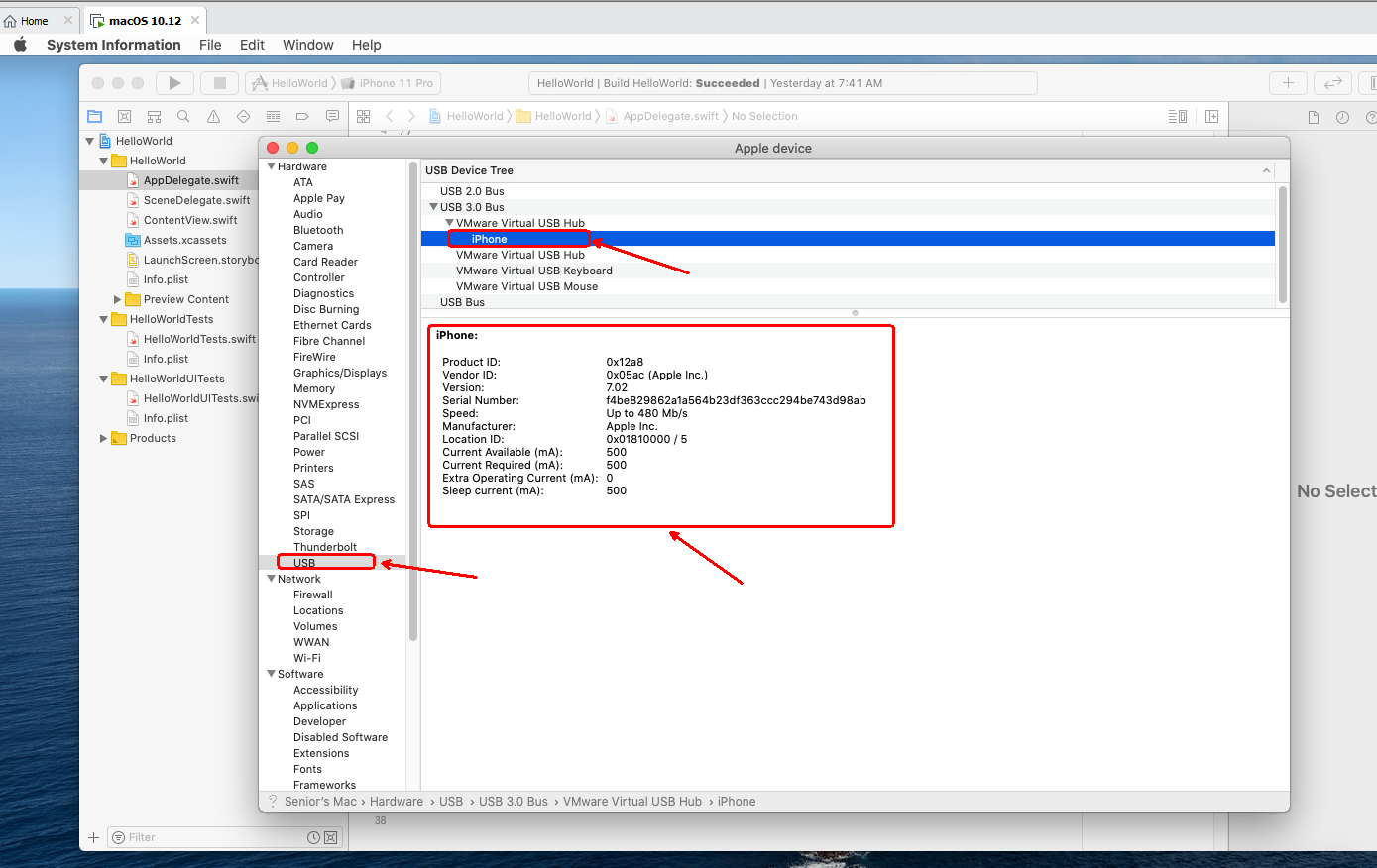Collapse the VMware Virtual USB Hub parent node
1377x868 pixels.
(449, 223)
